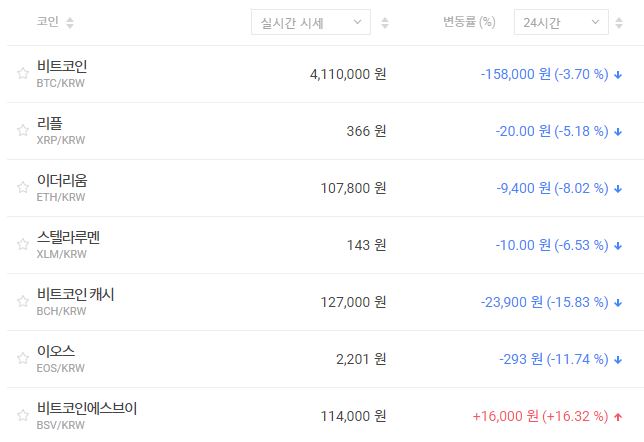Sort by change rate using the rightmost header arrows
Viewport: 644px width, 442px height.
click(x=624, y=22)
